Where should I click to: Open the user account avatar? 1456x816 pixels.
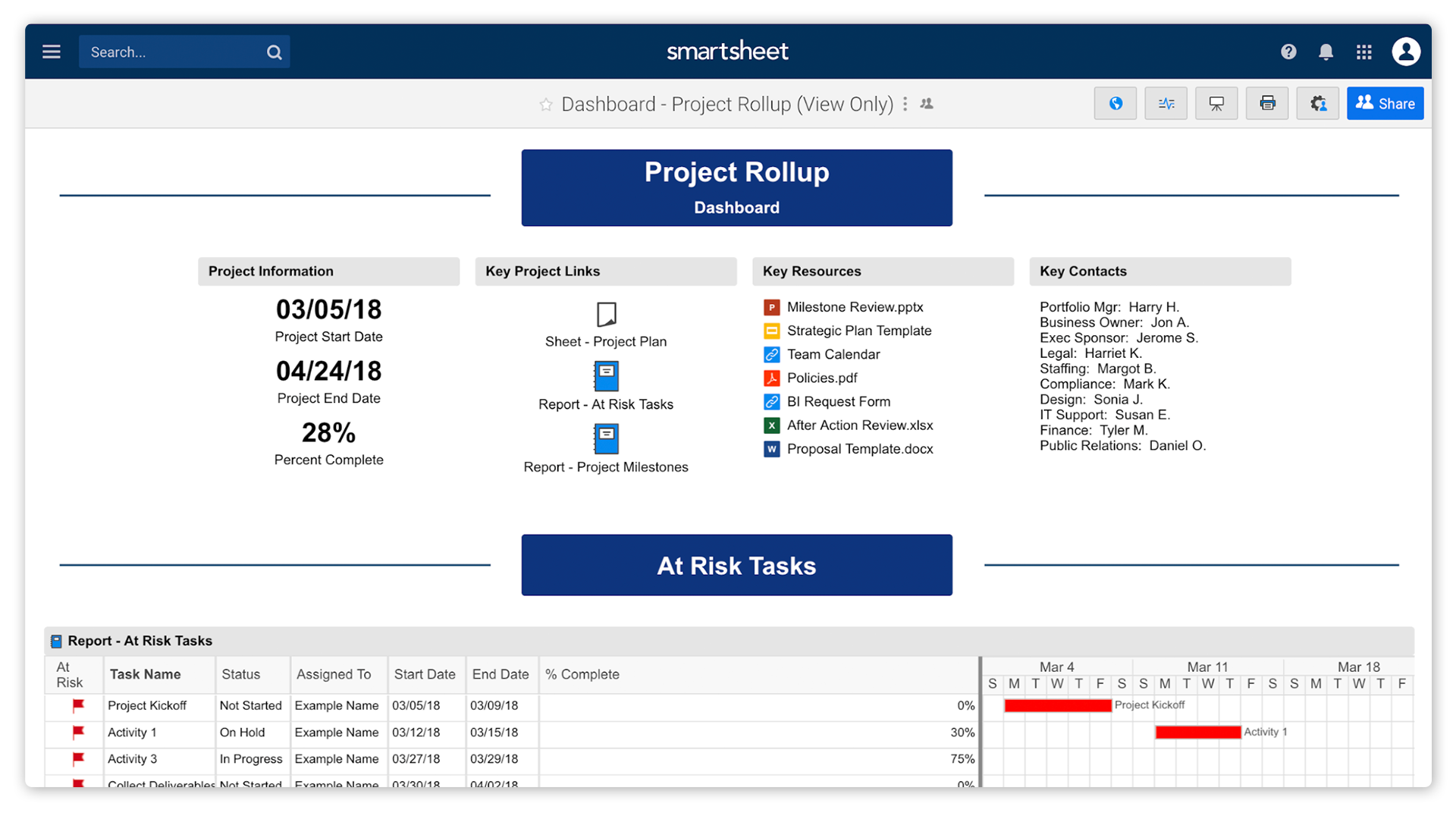coord(1406,52)
